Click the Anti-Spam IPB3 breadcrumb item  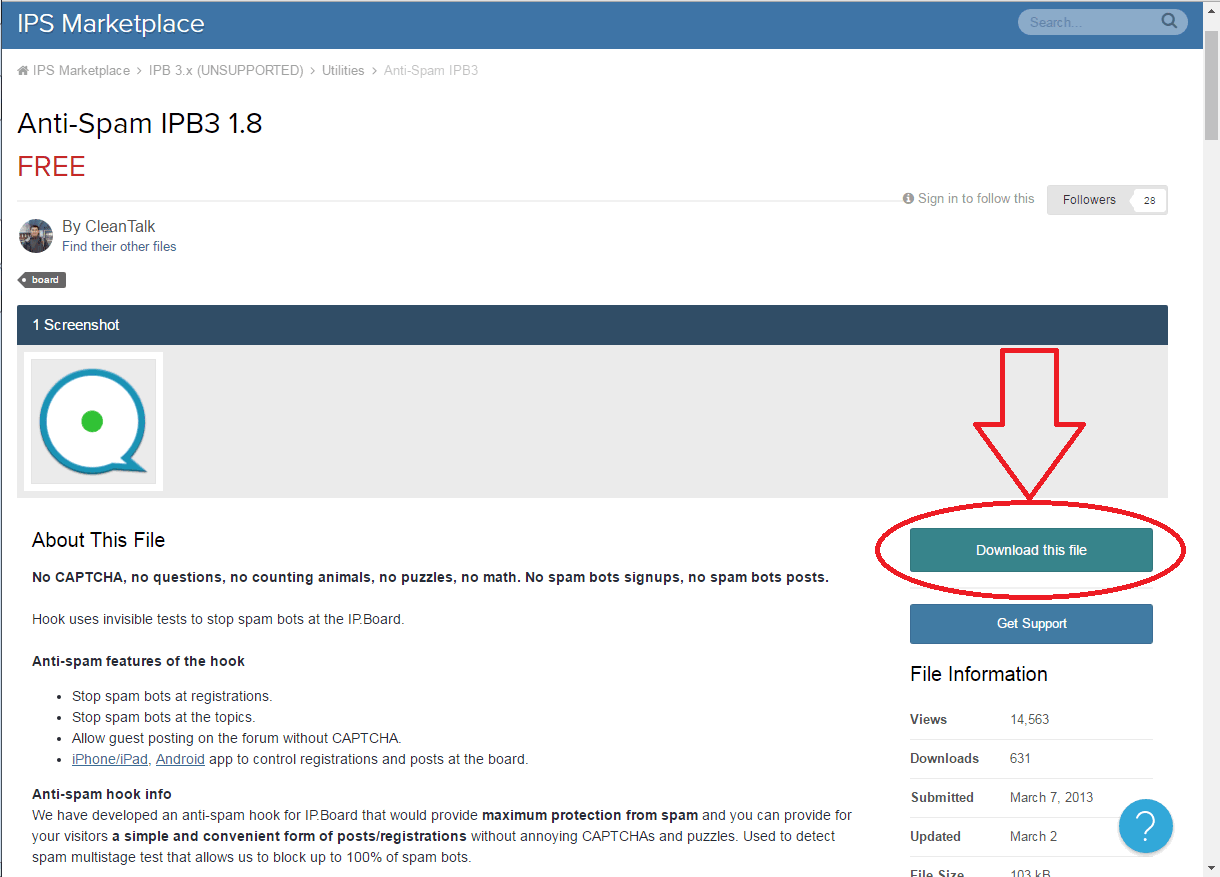[x=431, y=71]
